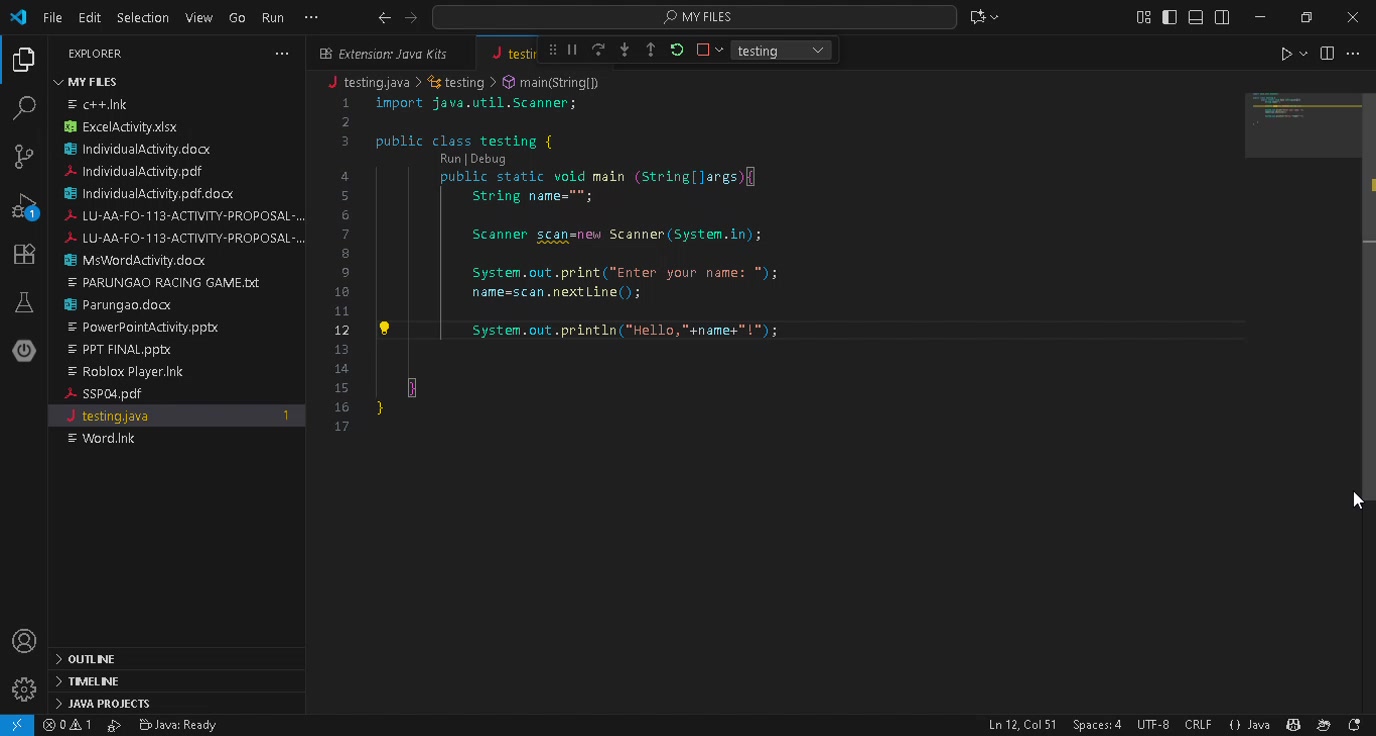Change indentation via Spaces: 4
The height and width of the screenshot is (736, 1376).
[1097, 725]
